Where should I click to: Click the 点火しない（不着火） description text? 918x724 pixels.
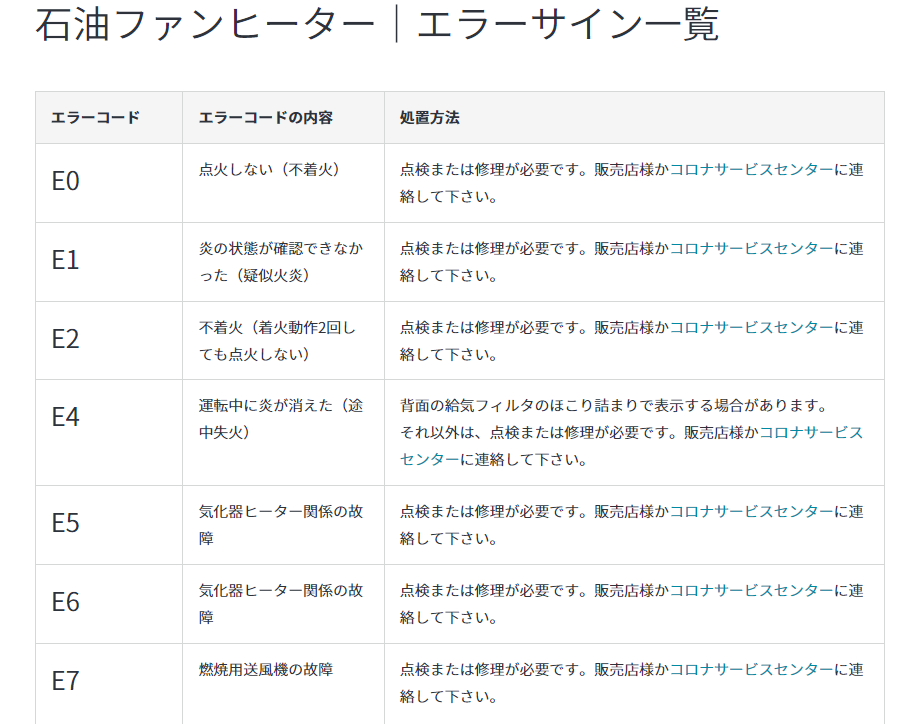click(x=270, y=170)
